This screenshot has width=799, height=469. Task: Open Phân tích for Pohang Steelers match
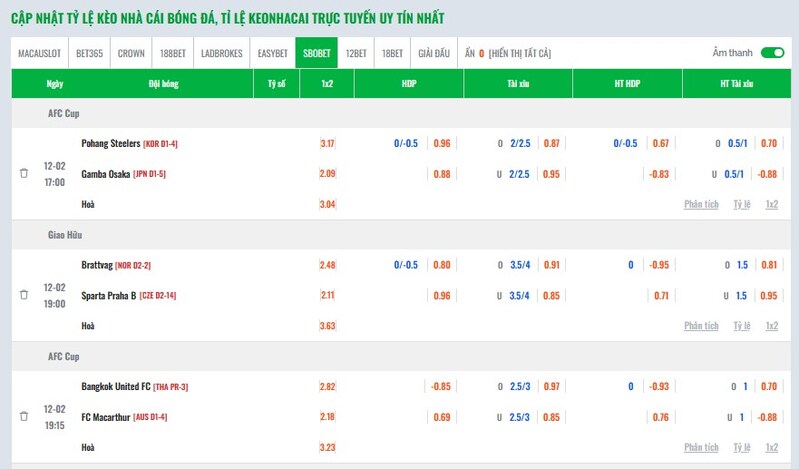click(x=701, y=204)
